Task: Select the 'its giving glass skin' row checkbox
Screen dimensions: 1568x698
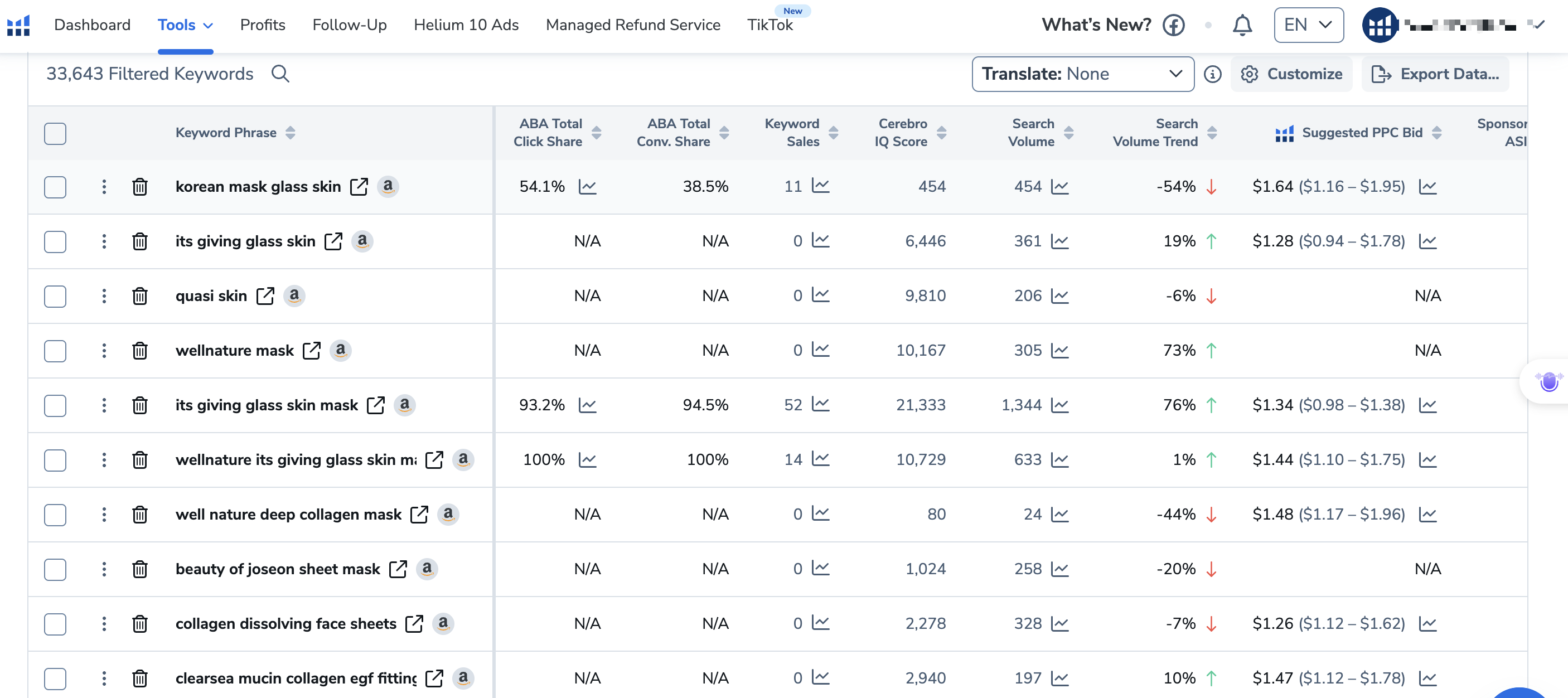Action: click(x=55, y=241)
